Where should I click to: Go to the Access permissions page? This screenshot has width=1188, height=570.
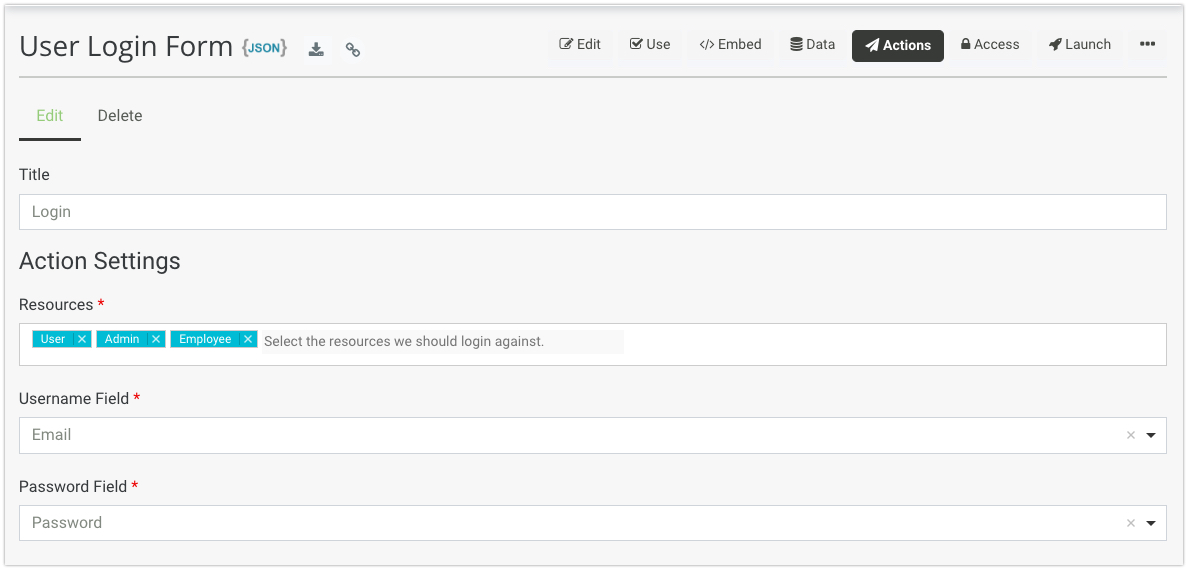point(990,45)
